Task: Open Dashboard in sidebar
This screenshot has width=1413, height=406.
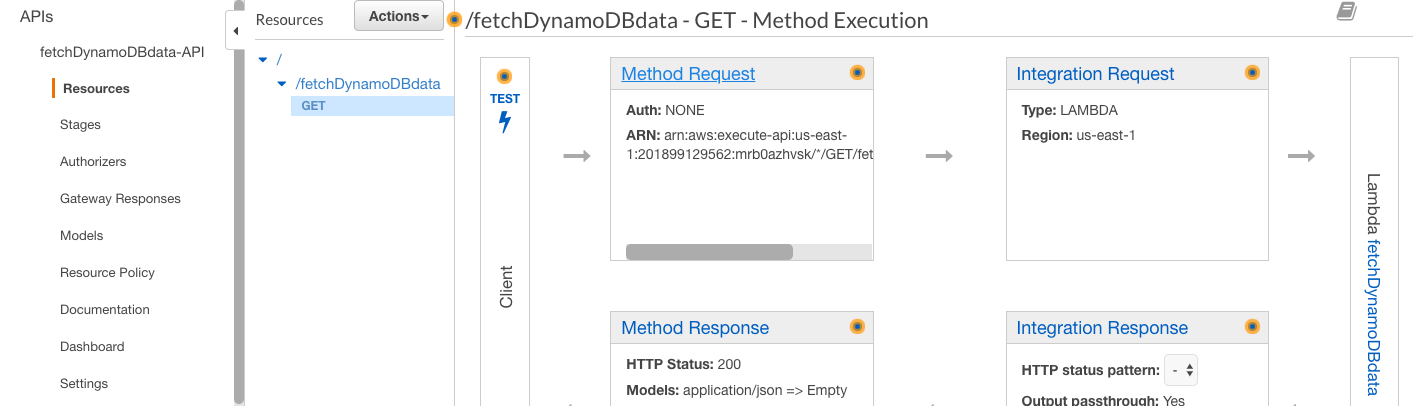Action: pos(92,347)
